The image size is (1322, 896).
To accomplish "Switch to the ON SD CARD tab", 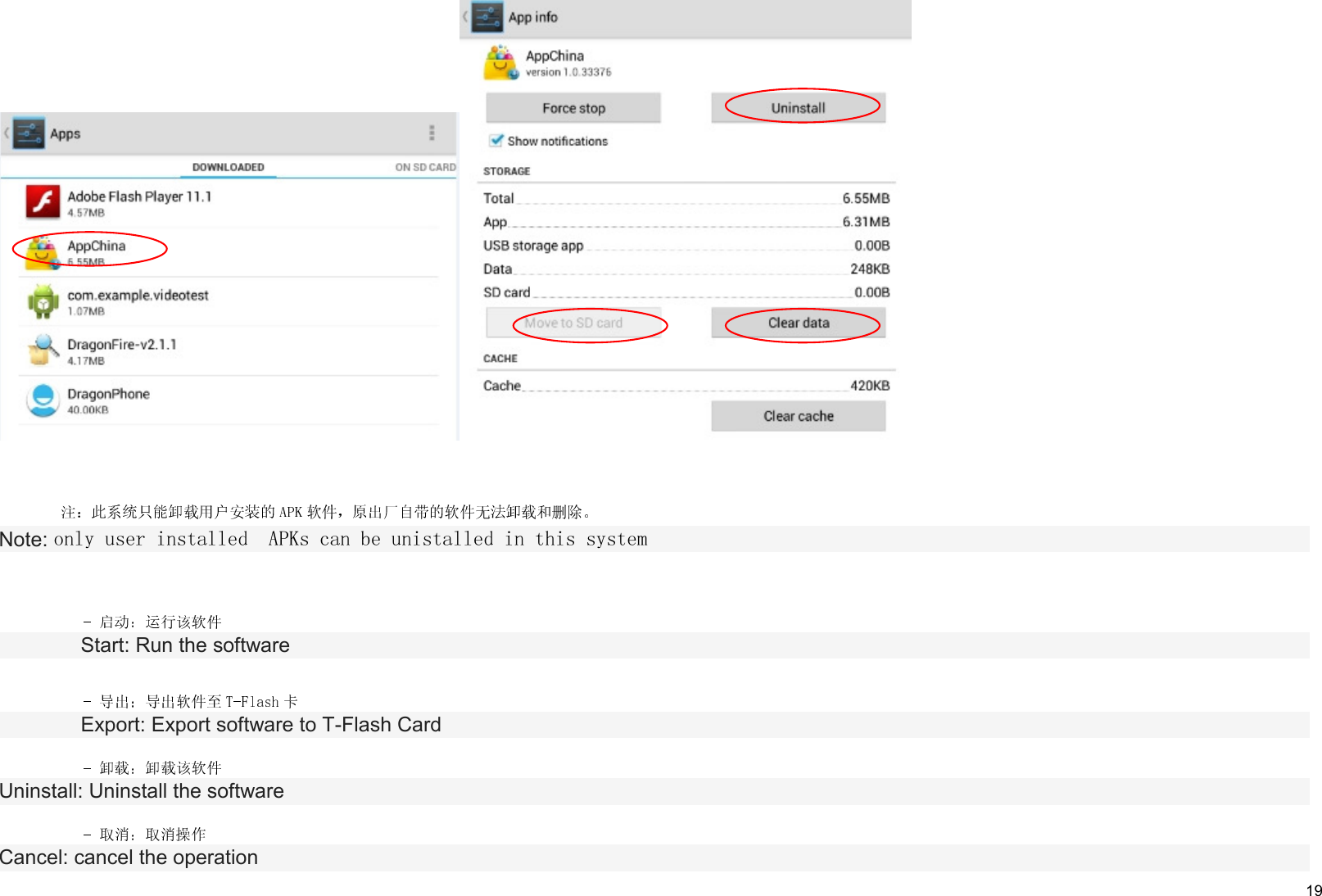I will [x=425, y=167].
